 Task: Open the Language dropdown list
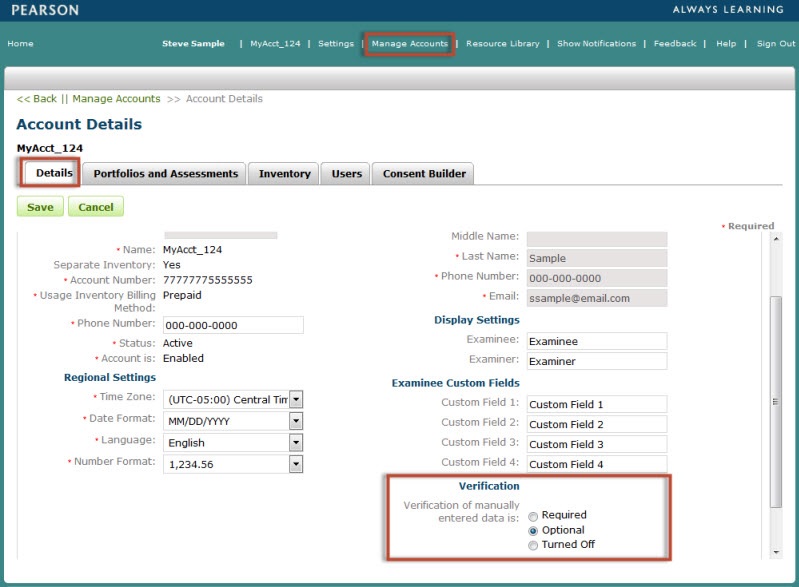point(295,442)
